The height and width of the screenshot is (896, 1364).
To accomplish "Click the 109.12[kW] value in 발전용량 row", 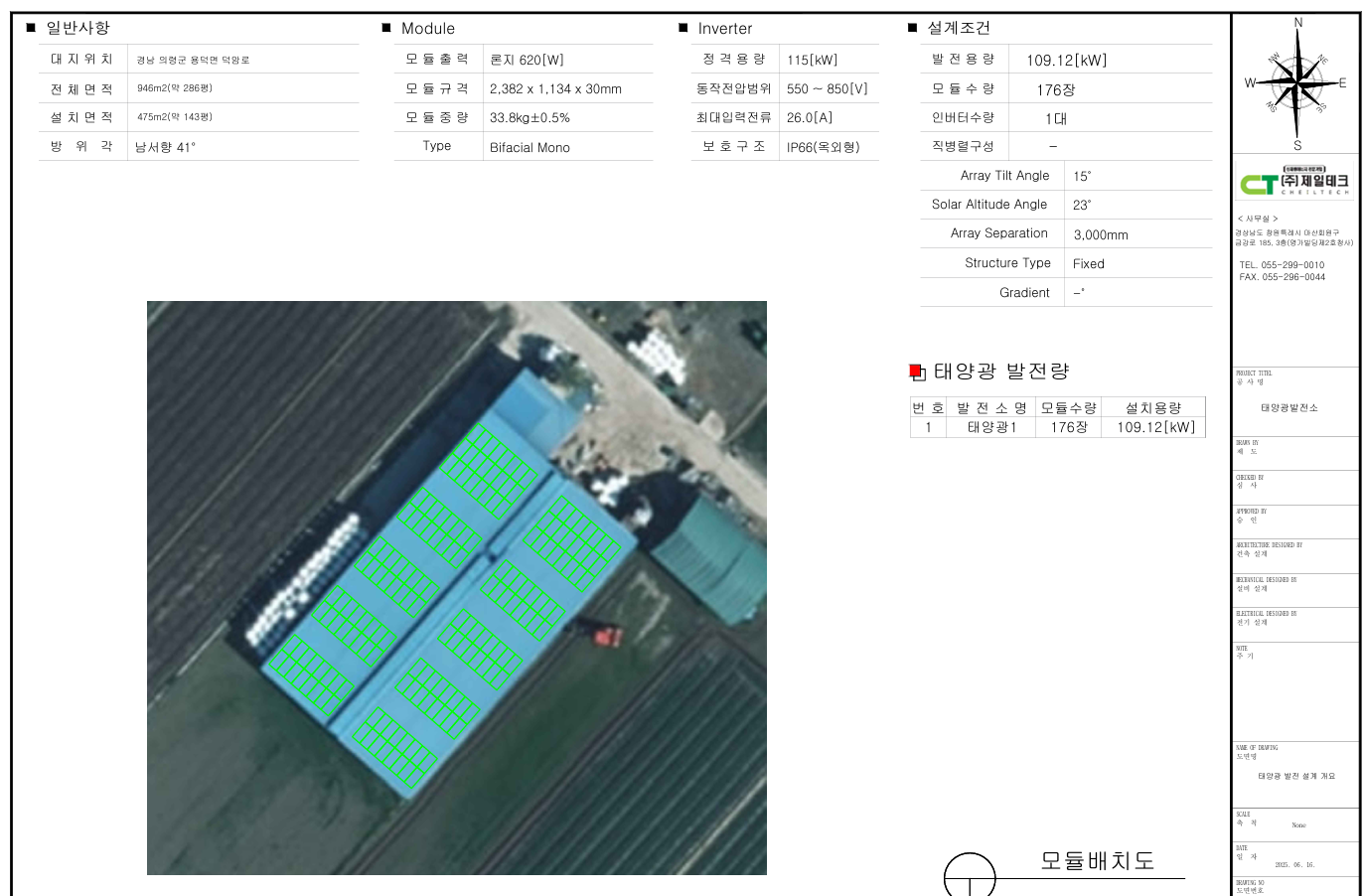I will pos(1066,61).
